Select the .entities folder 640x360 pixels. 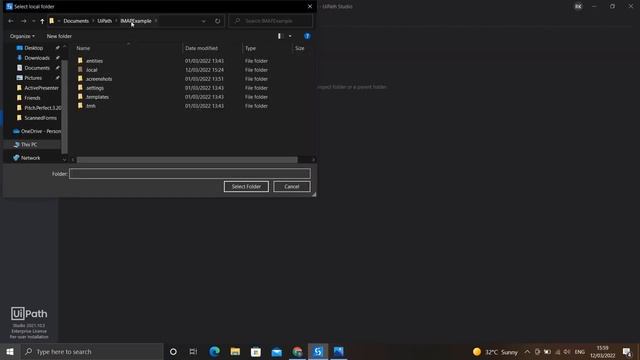point(94,61)
